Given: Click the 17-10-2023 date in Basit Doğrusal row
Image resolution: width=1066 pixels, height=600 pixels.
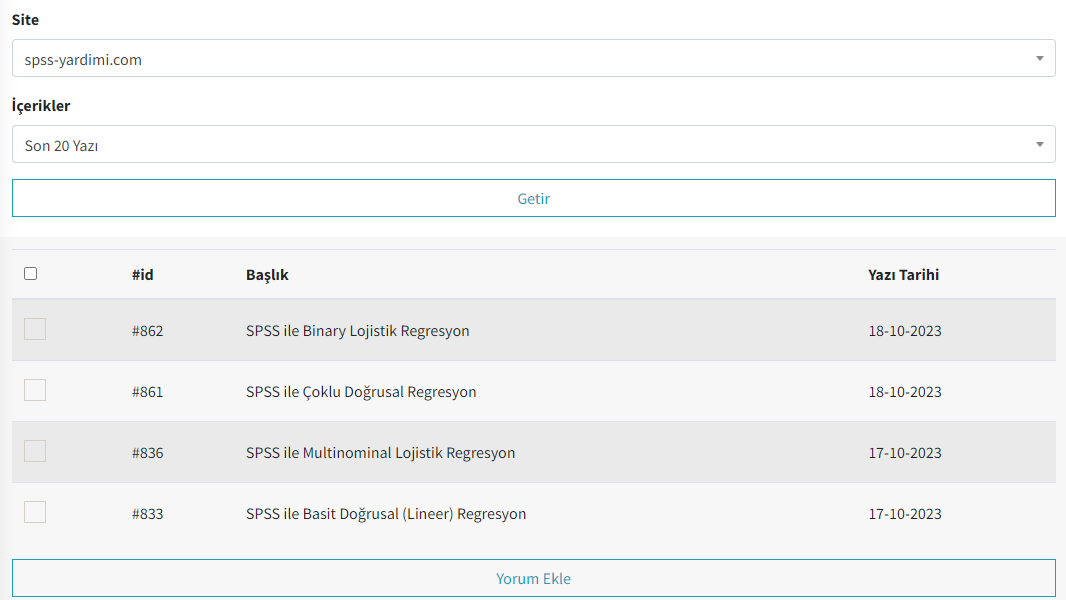Looking at the screenshot, I should tap(905, 514).
